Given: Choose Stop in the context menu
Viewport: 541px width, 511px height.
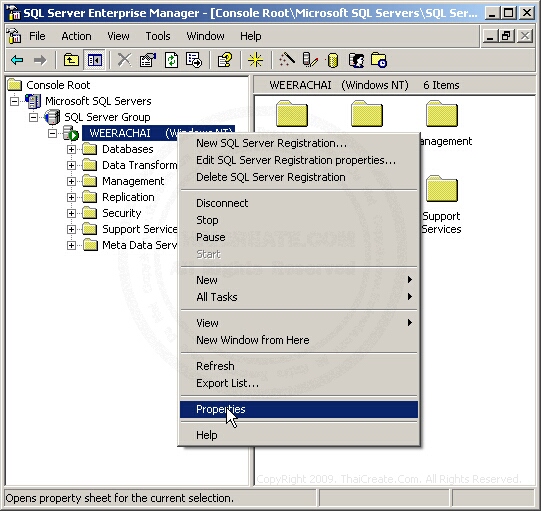Looking at the screenshot, I should 299,220.
